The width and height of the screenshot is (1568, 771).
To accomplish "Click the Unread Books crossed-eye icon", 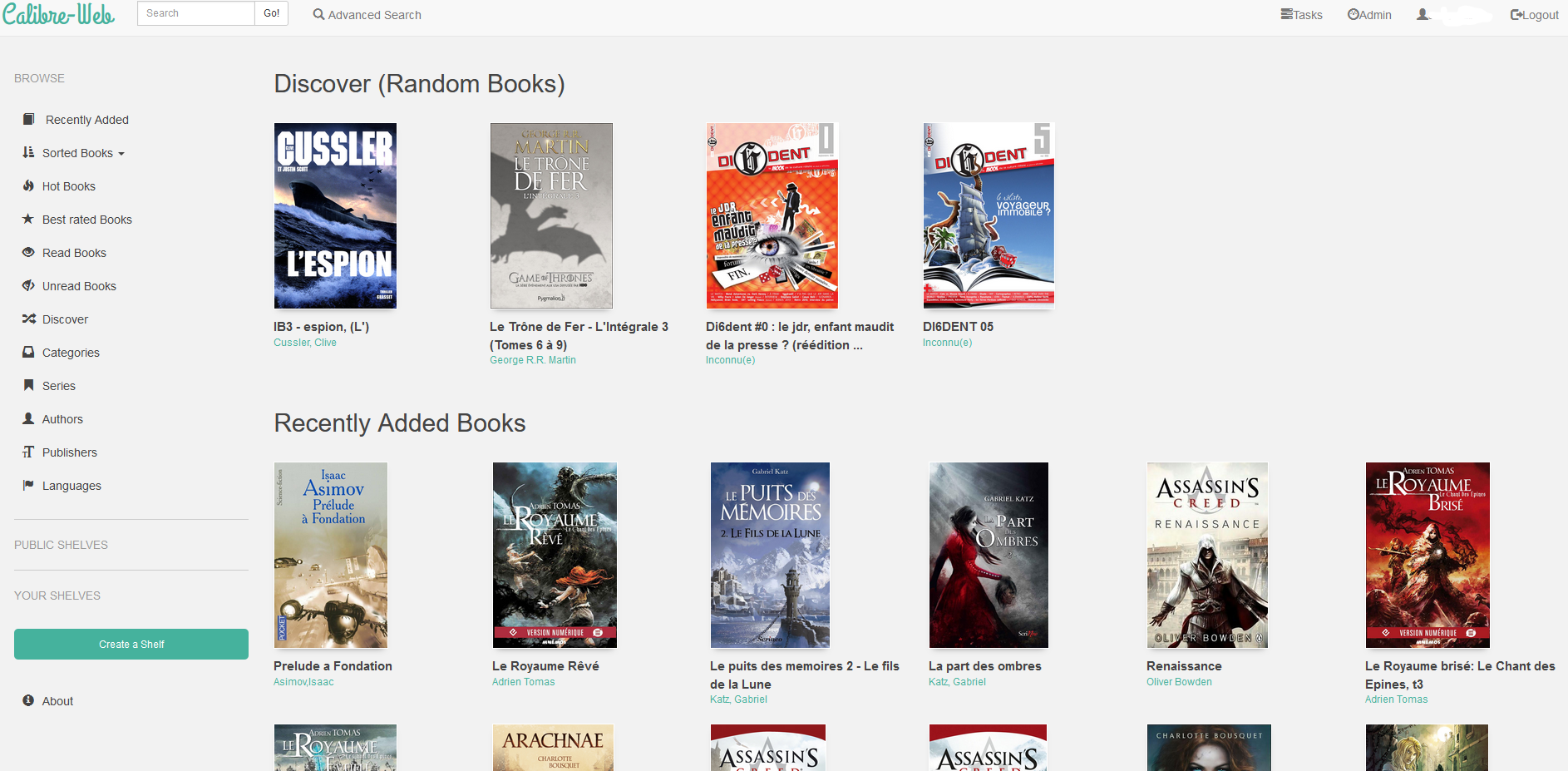I will coord(28,285).
